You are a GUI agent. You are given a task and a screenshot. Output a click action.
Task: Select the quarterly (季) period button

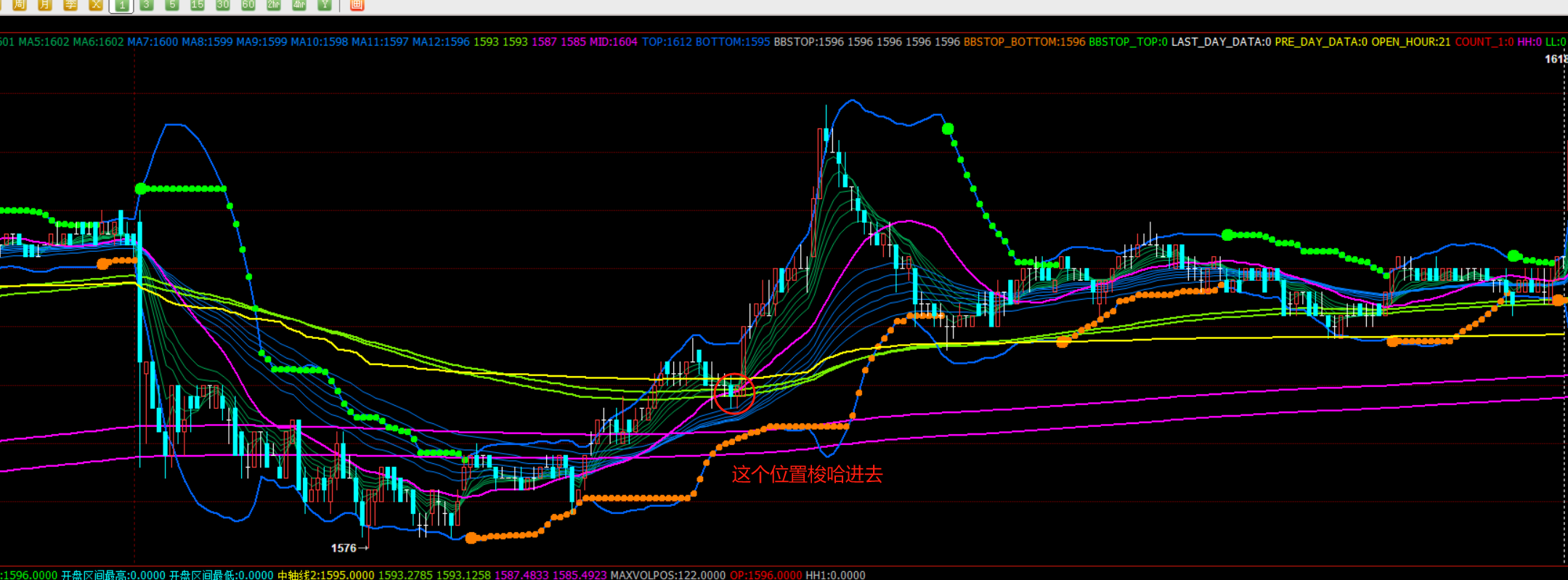[x=70, y=4]
